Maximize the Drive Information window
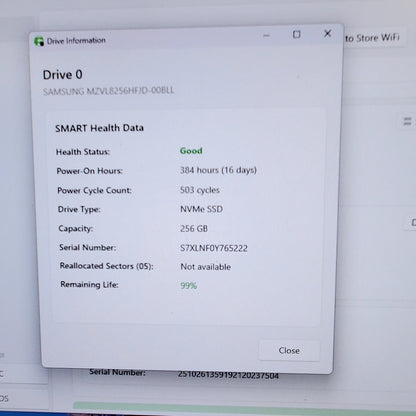Image resolution: width=416 pixels, height=416 pixels. coord(296,34)
